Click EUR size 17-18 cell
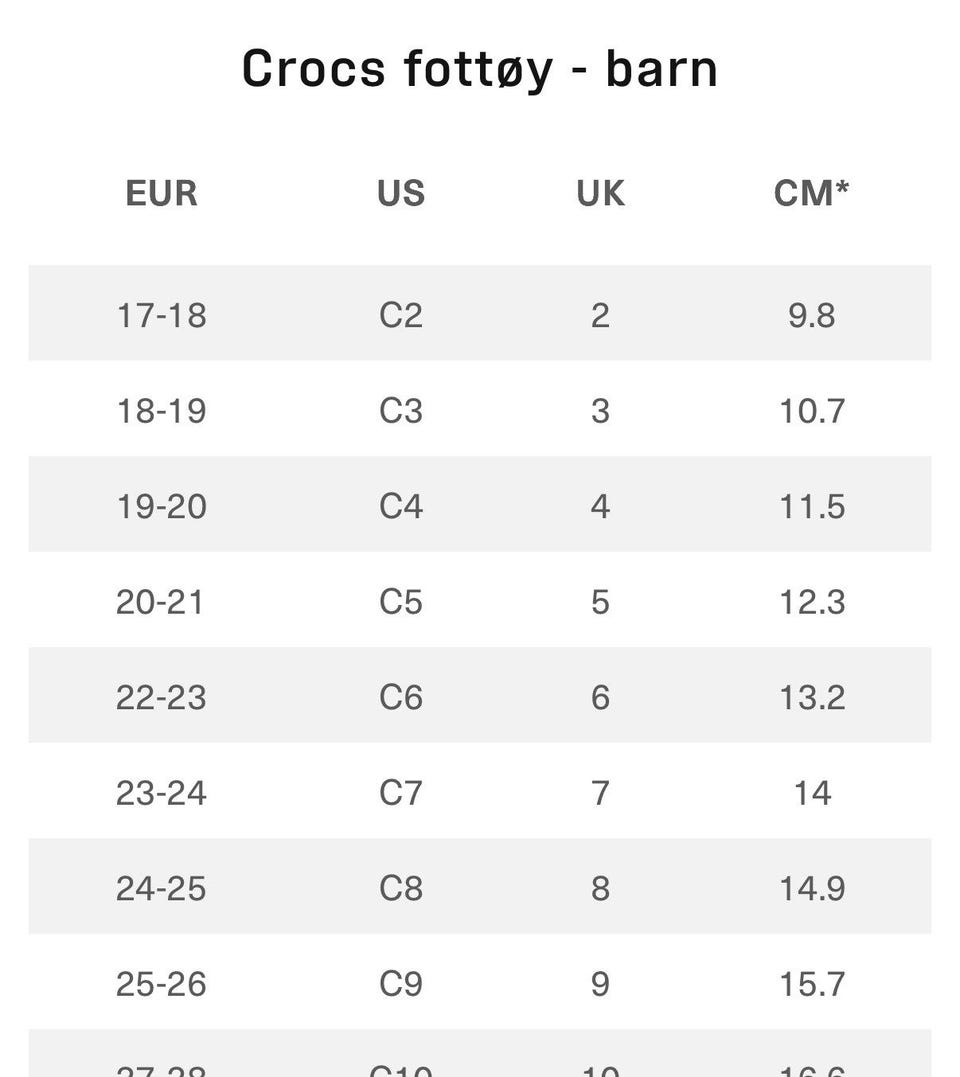Screen dimensions: 960x1077 tap(162, 315)
